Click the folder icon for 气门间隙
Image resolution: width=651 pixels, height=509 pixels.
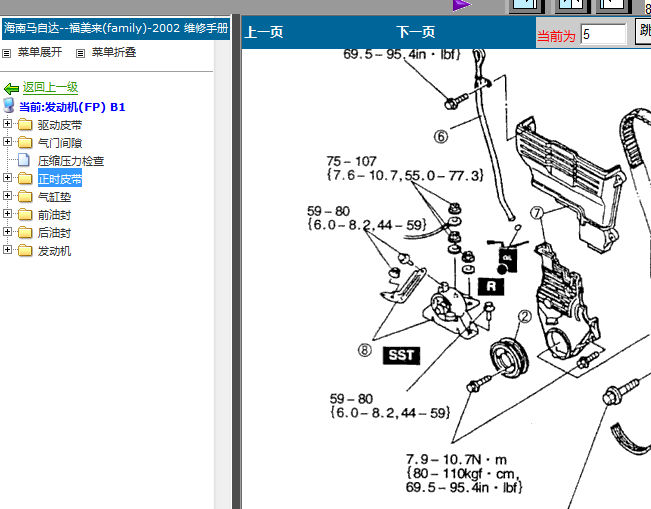[25, 142]
